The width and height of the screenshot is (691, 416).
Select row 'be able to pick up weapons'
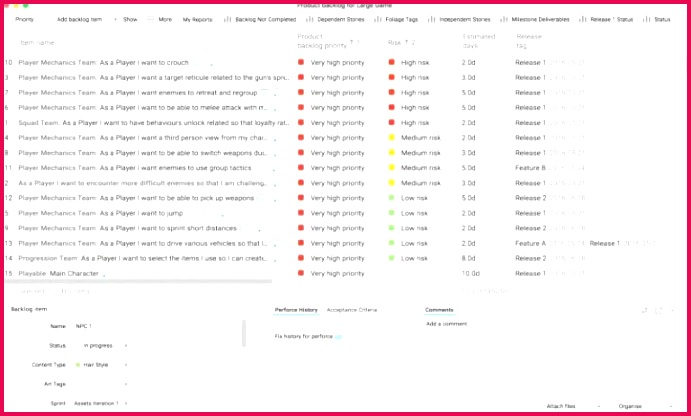click(136, 198)
